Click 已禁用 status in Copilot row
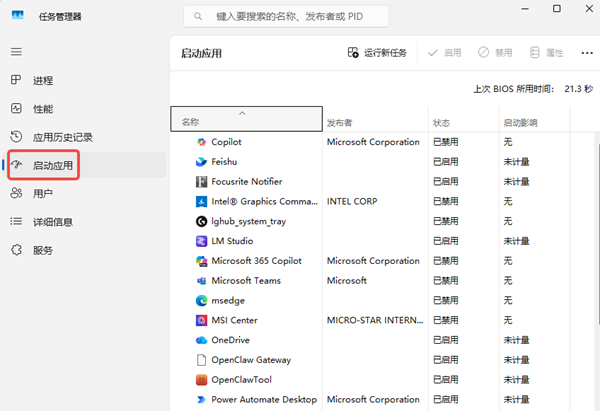Image resolution: width=600 pixels, height=411 pixels. point(445,142)
